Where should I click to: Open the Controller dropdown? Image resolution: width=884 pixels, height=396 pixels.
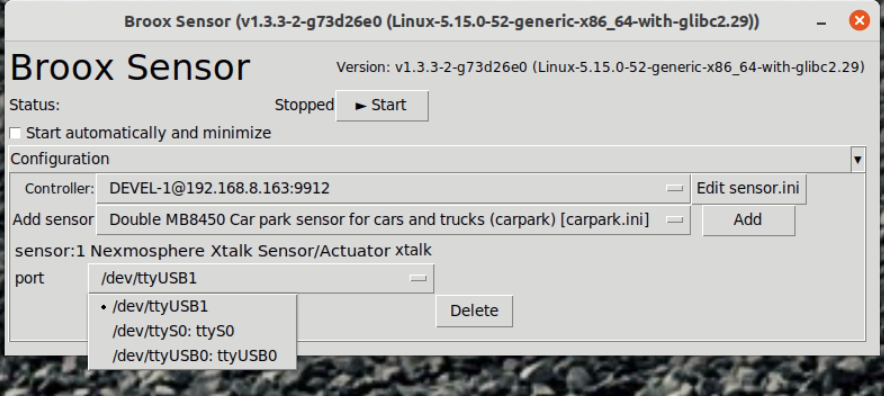393,188
